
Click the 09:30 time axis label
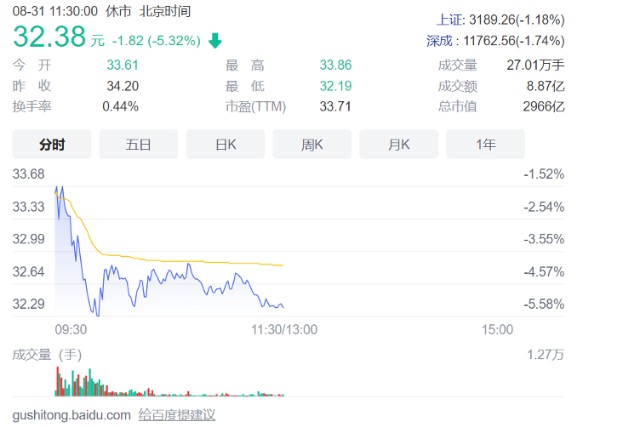[71, 329]
